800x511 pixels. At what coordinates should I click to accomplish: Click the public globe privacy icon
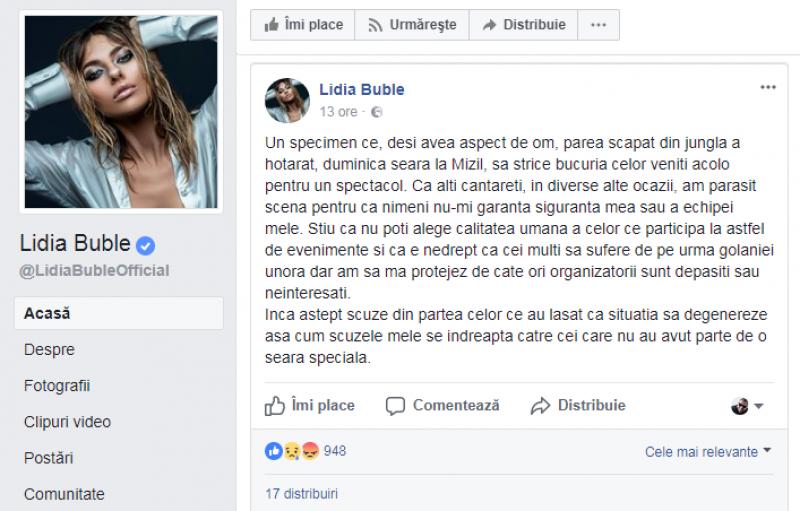[x=377, y=112]
